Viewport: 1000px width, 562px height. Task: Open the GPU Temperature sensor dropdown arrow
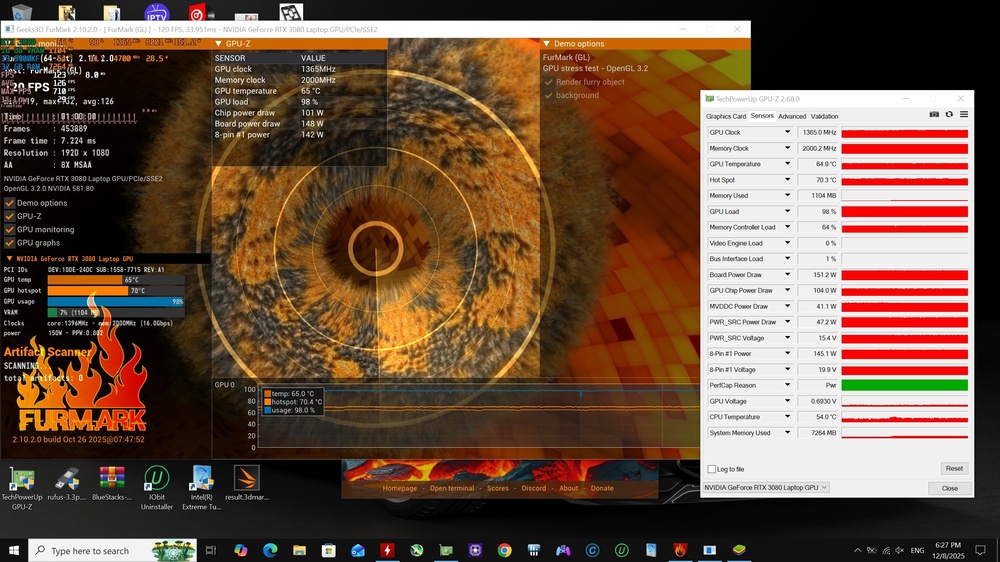(787, 164)
